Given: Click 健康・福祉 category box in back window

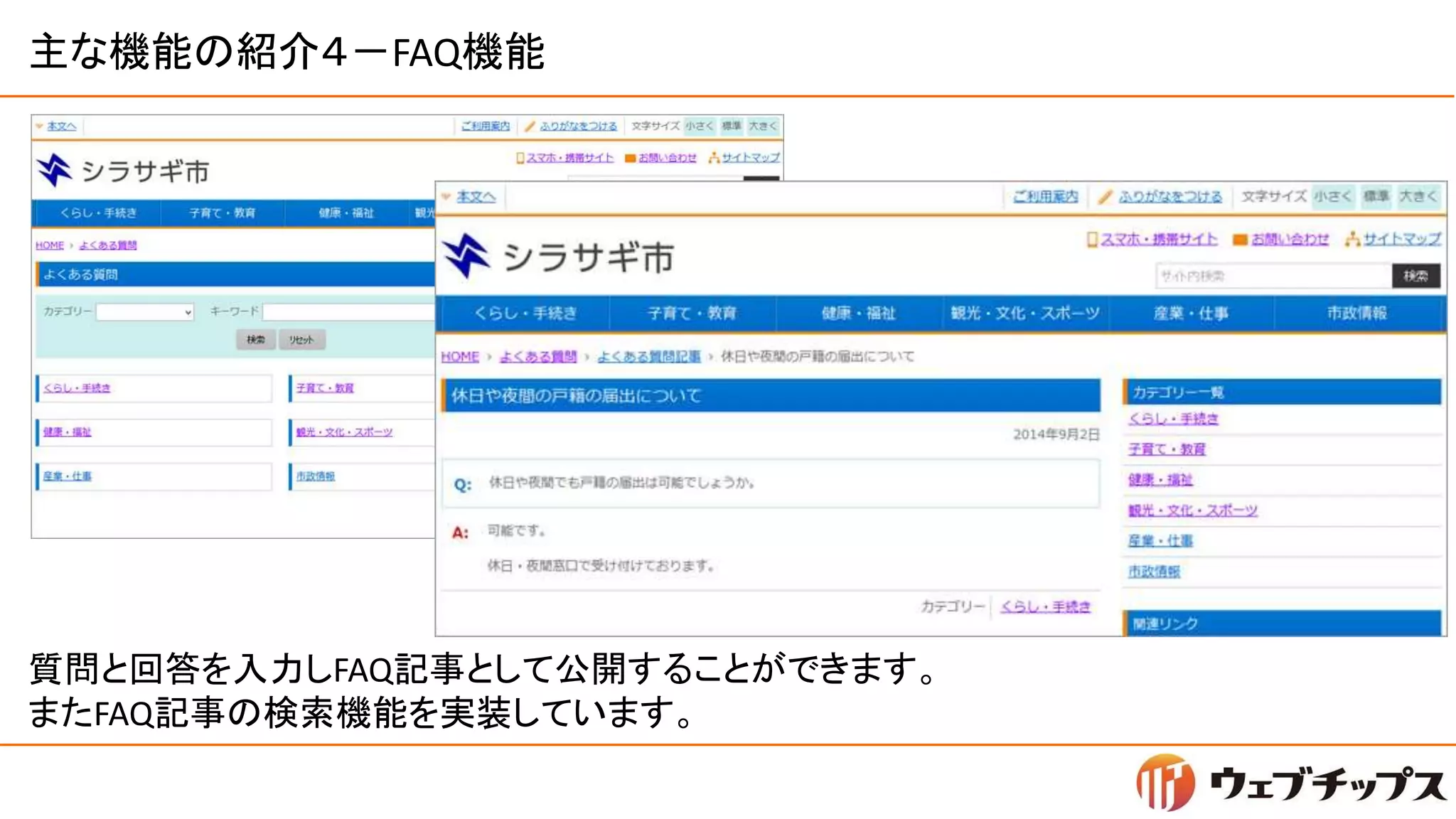Looking at the screenshot, I should coord(154,432).
